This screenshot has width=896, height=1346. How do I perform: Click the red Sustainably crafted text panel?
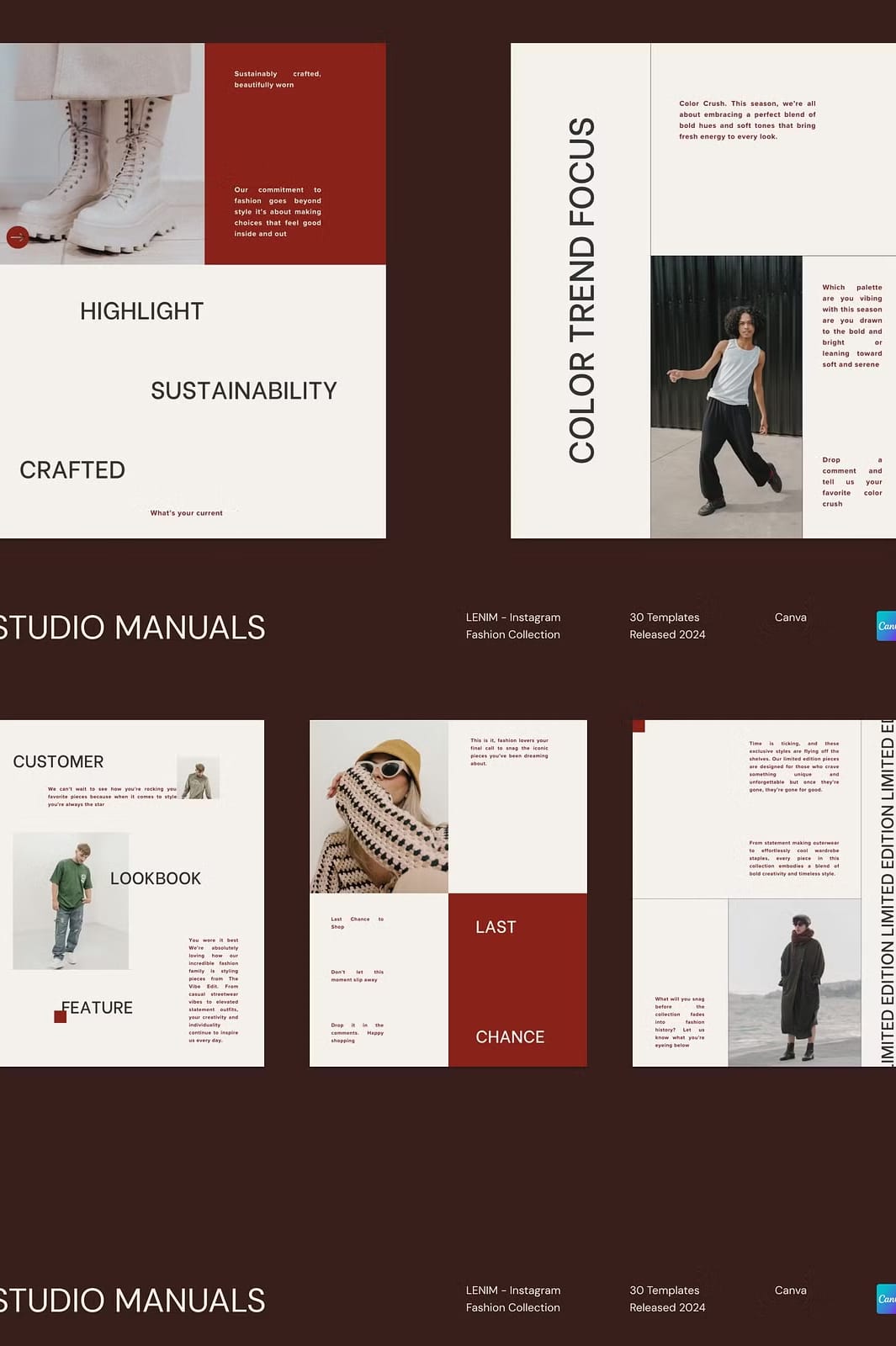click(295, 154)
